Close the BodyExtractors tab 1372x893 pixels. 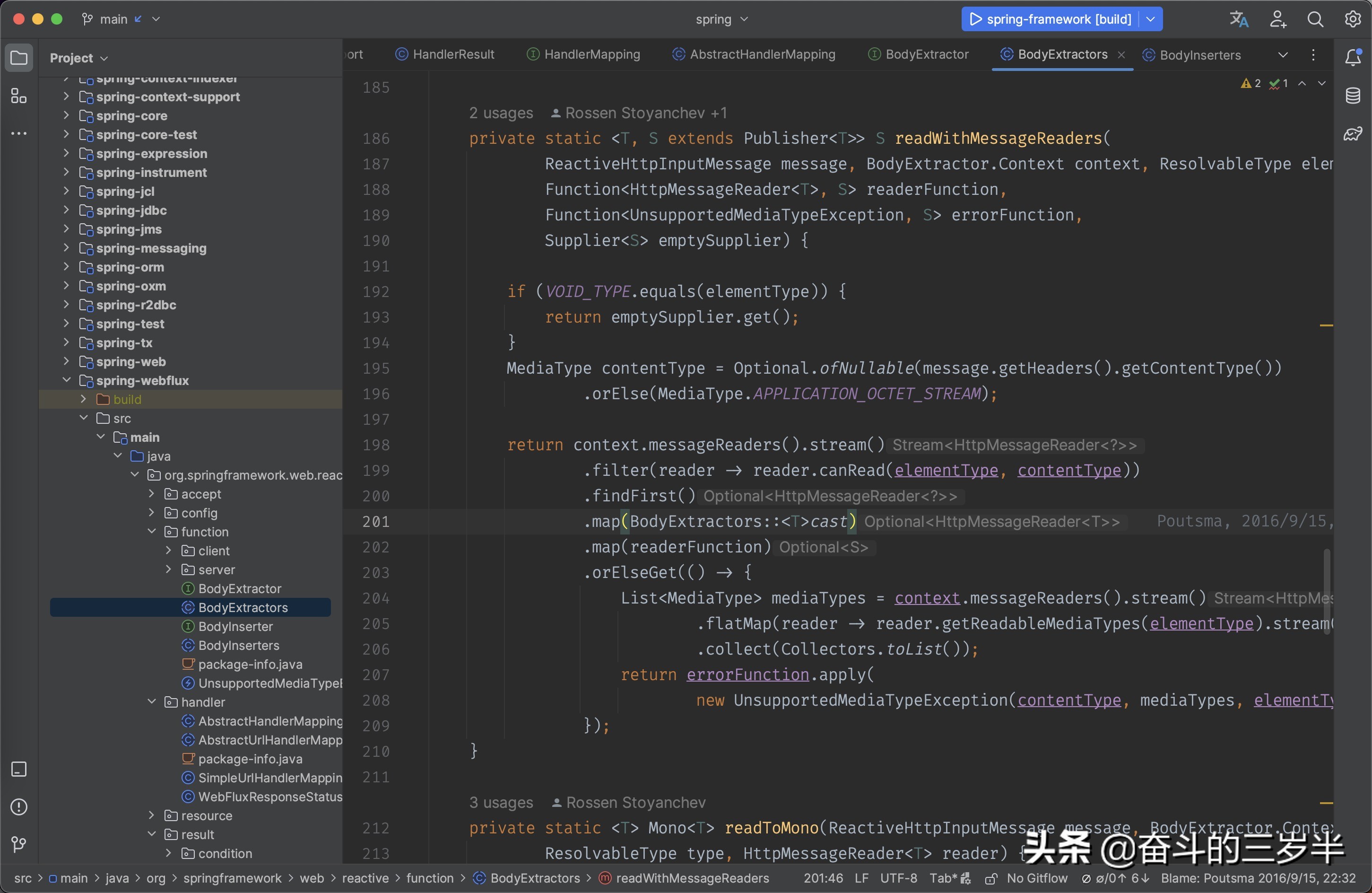coord(1121,55)
